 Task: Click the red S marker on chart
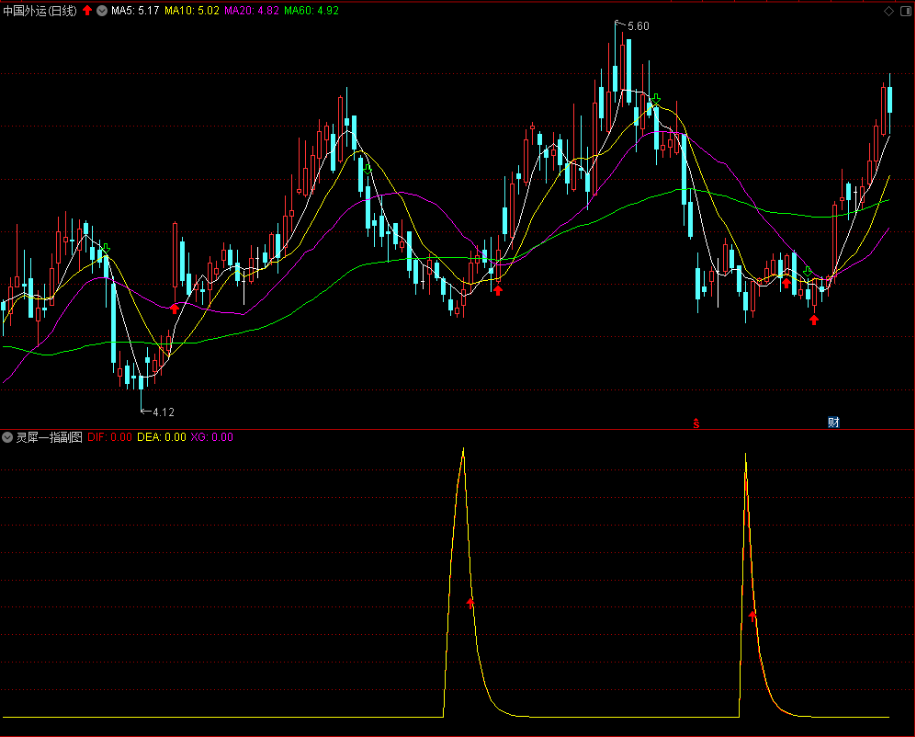(696, 424)
